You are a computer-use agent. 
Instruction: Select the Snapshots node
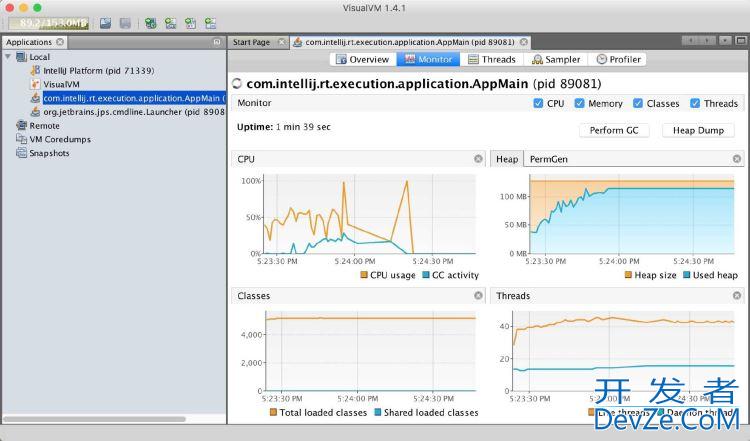tap(49, 153)
